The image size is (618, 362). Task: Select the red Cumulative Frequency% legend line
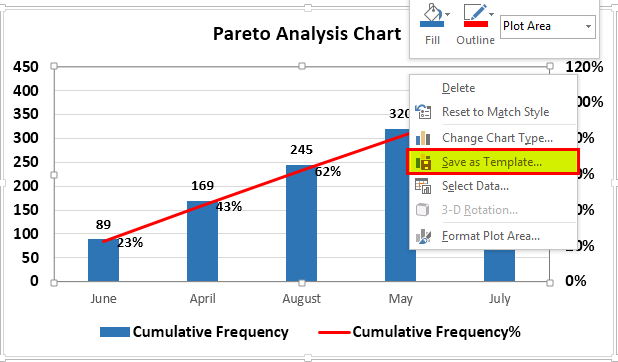point(334,332)
